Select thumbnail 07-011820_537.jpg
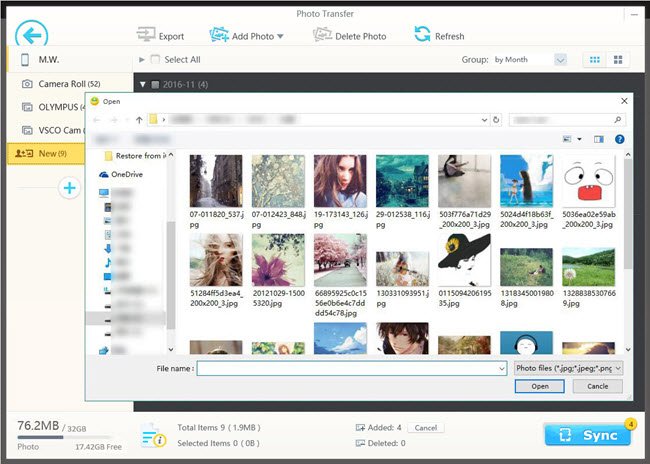Screen dimensions: 650x464 coord(216,192)
